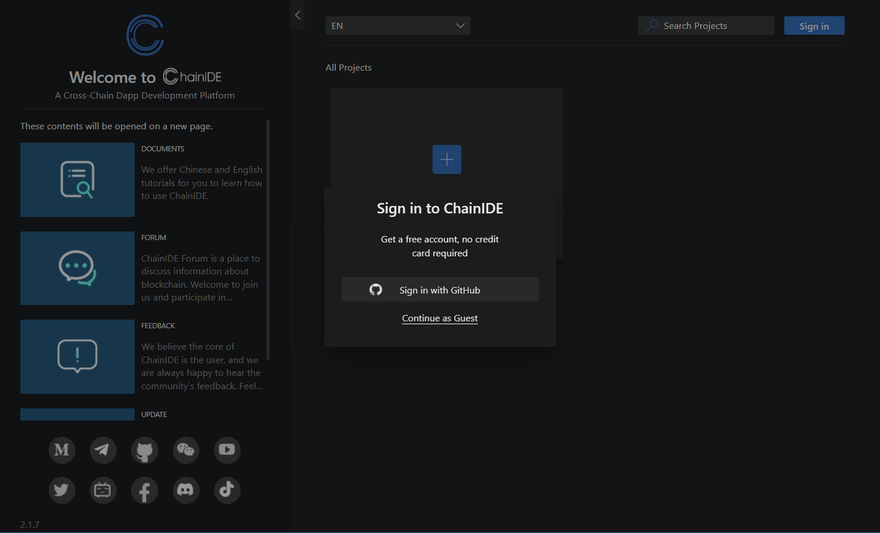Open the Forum thumbnail card
The image size is (880, 533).
click(x=77, y=268)
